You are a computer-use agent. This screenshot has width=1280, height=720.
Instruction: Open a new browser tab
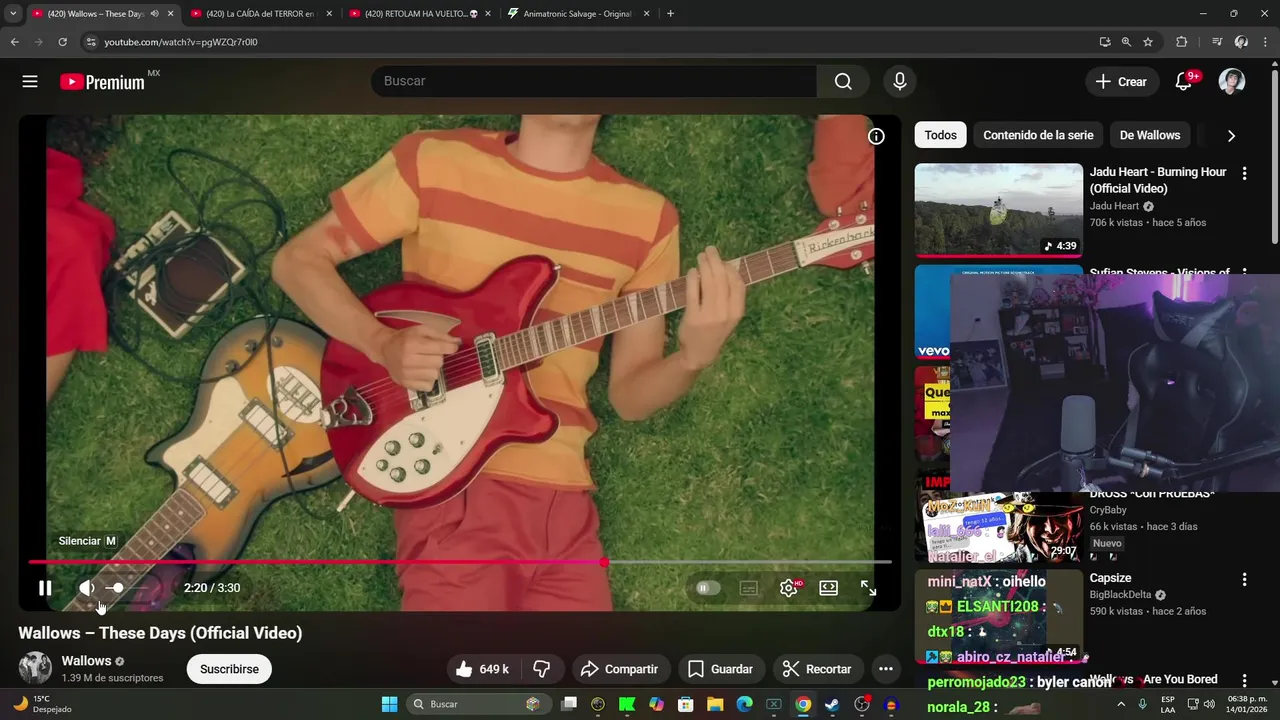point(670,14)
